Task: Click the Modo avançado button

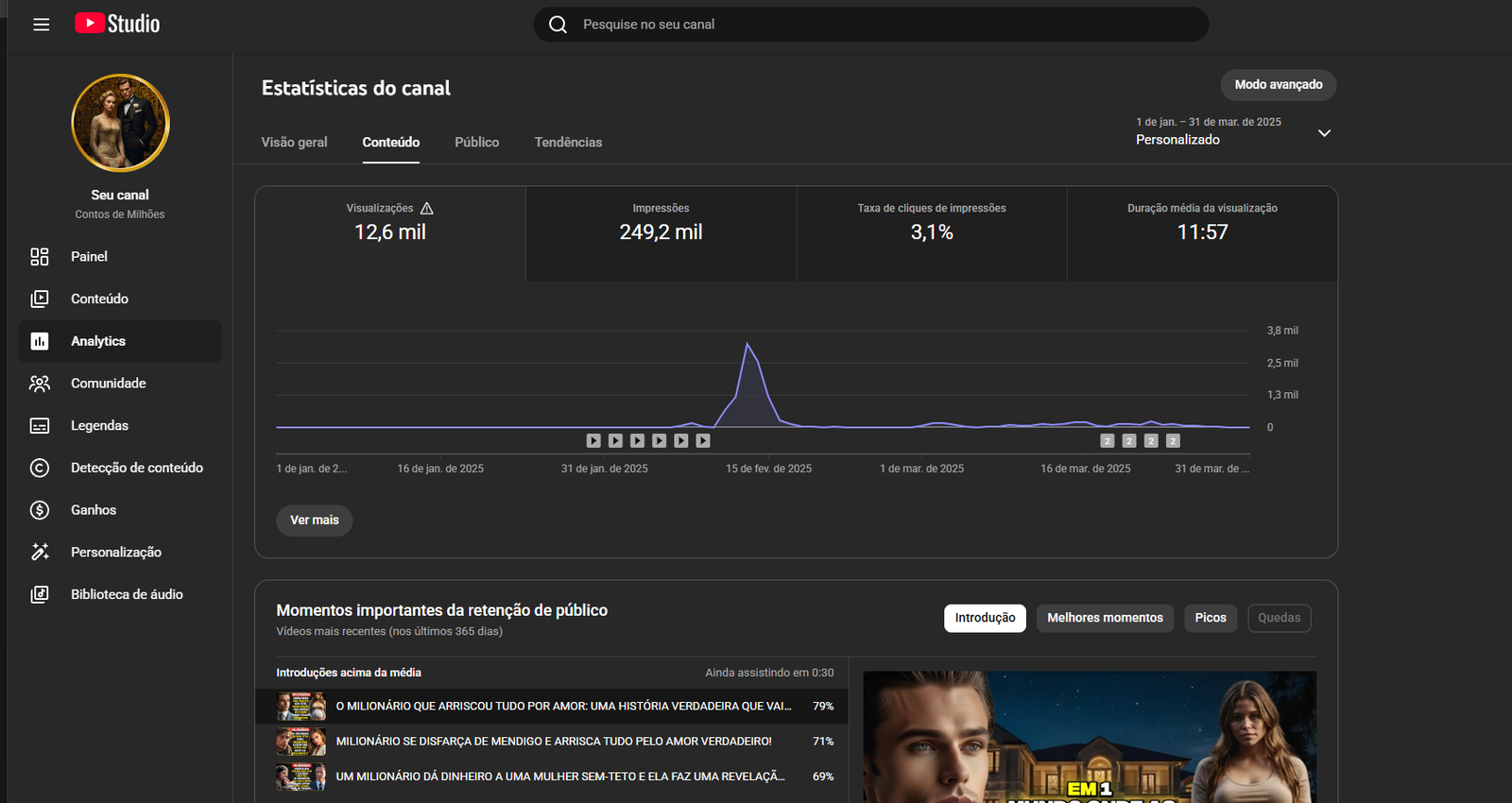Action: (x=1278, y=85)
